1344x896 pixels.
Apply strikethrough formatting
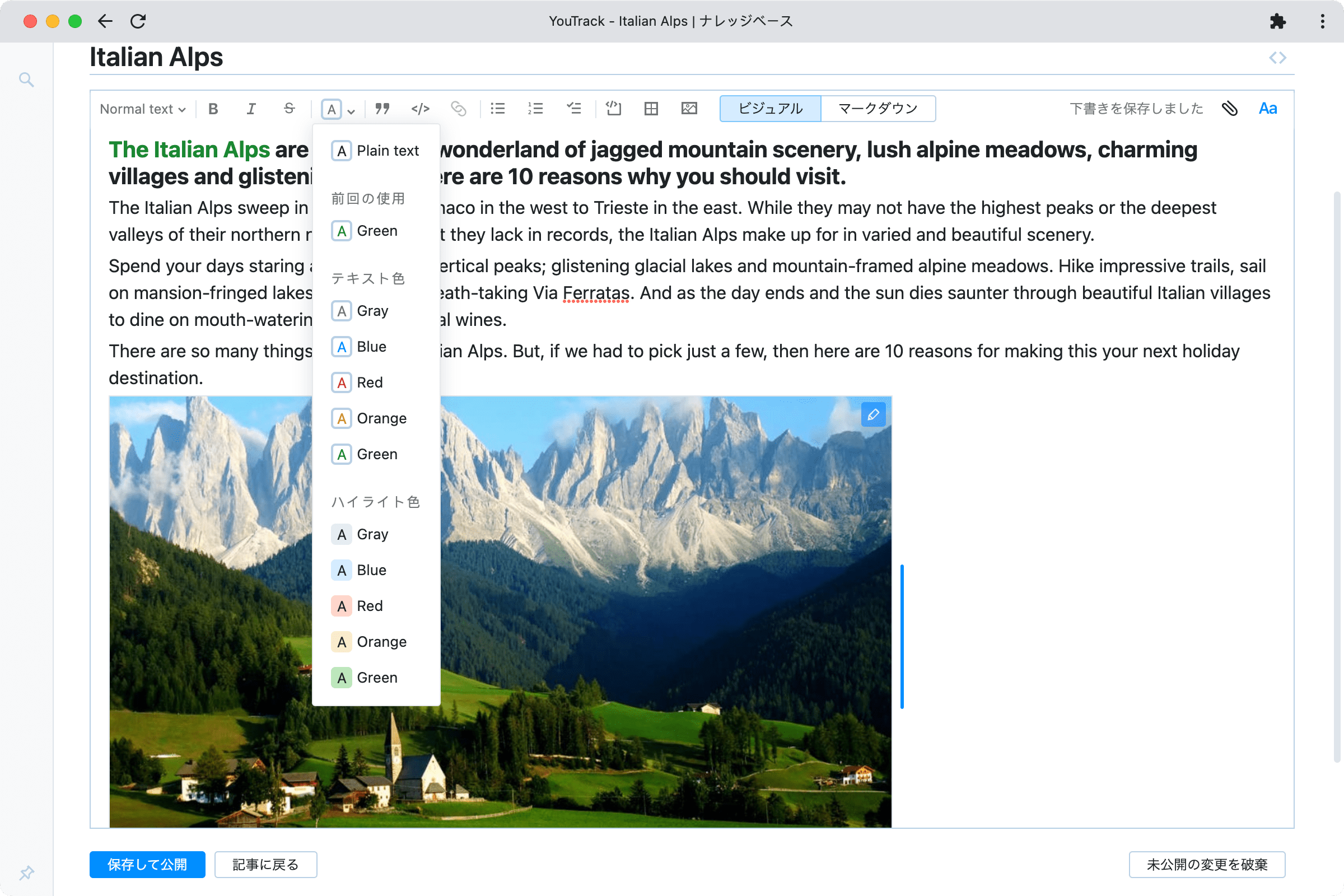pos(289,109)
